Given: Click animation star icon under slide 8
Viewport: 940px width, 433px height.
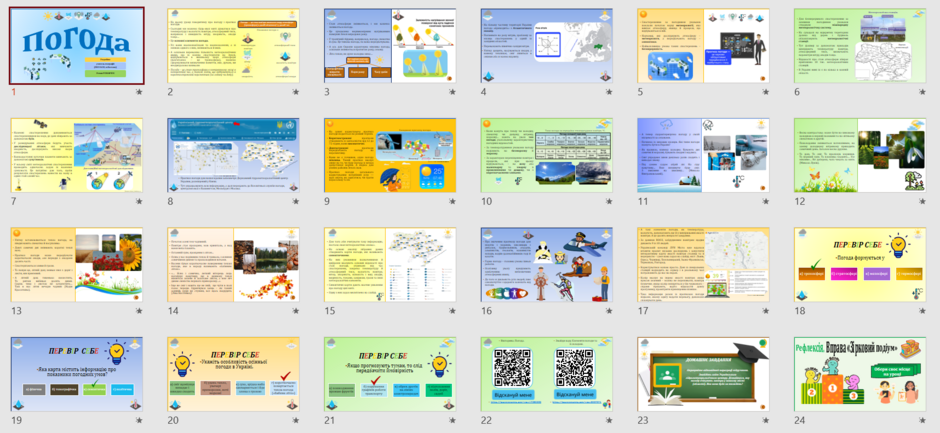Looking at the screenshot, I should (x=296, y=202).
